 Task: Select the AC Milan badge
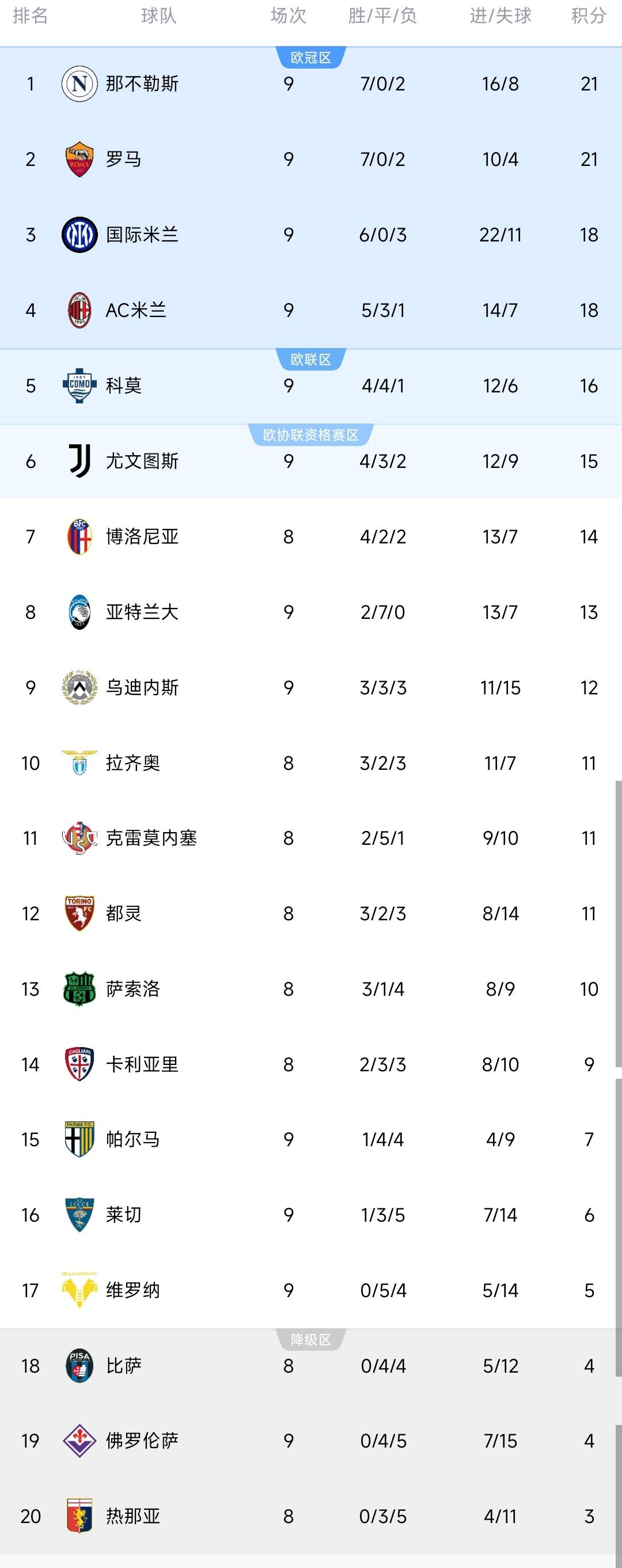[x=78, y=311]
